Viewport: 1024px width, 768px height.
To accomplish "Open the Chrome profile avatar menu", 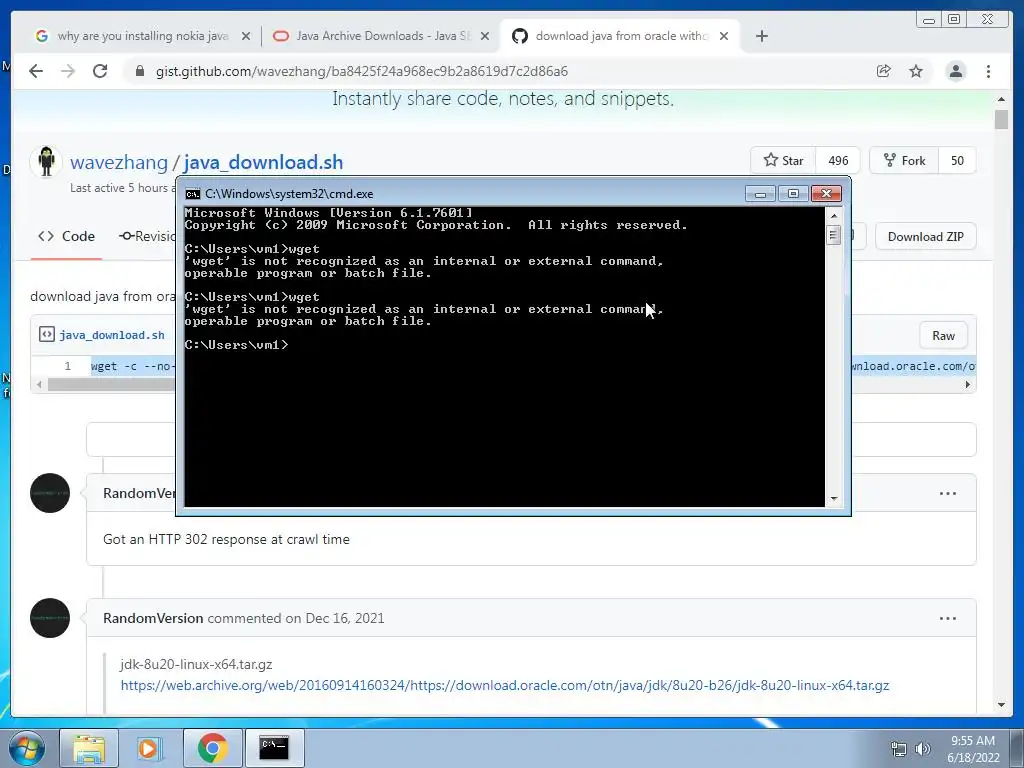I will pyautogui.click(x=956, y=71).
